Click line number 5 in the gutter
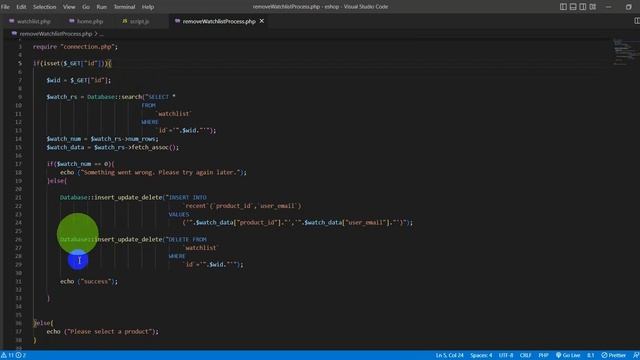The width and height of the screenshot is (640, 360). tap(20, 63)
